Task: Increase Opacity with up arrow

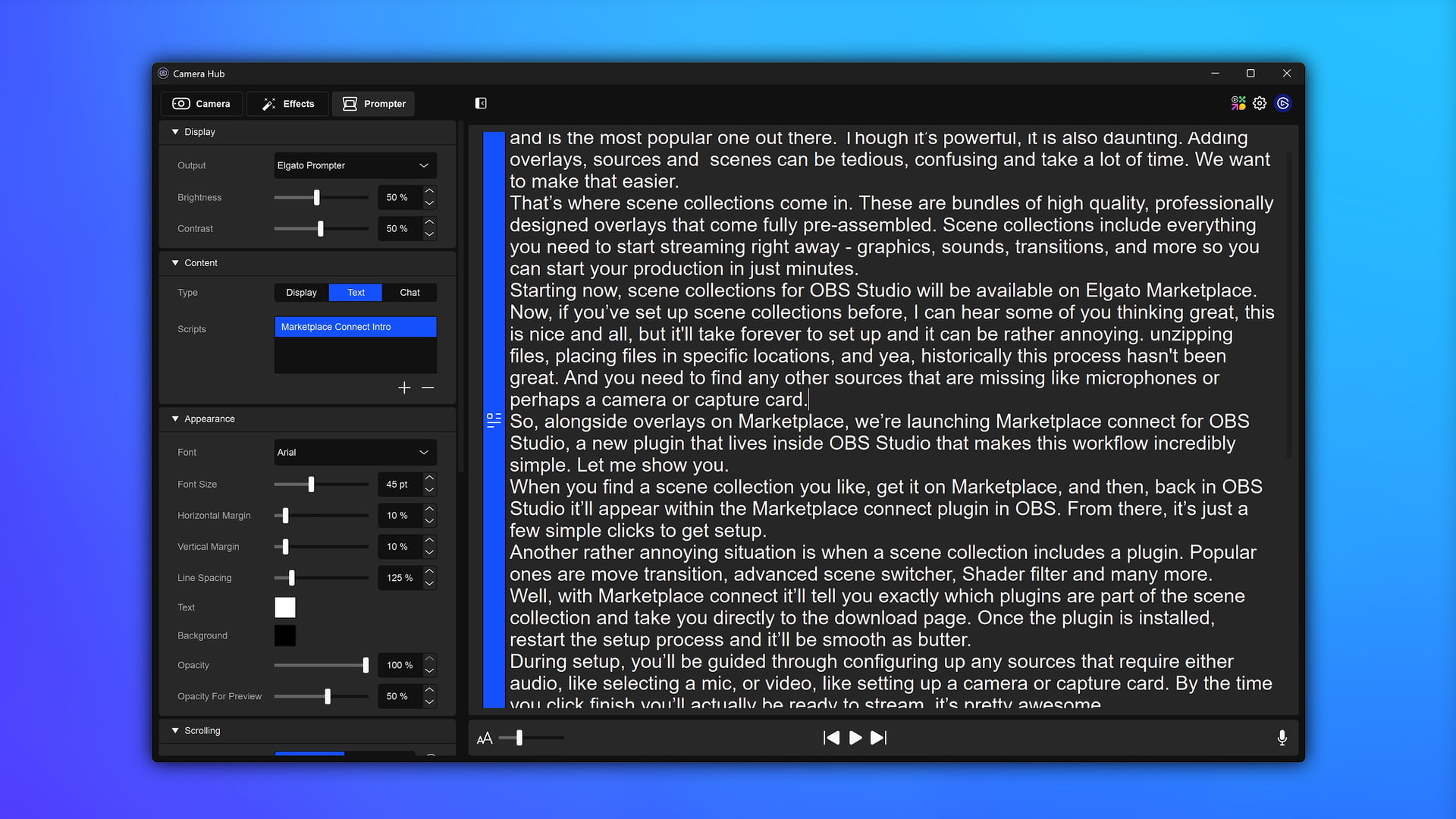Action: pos(429,659)
